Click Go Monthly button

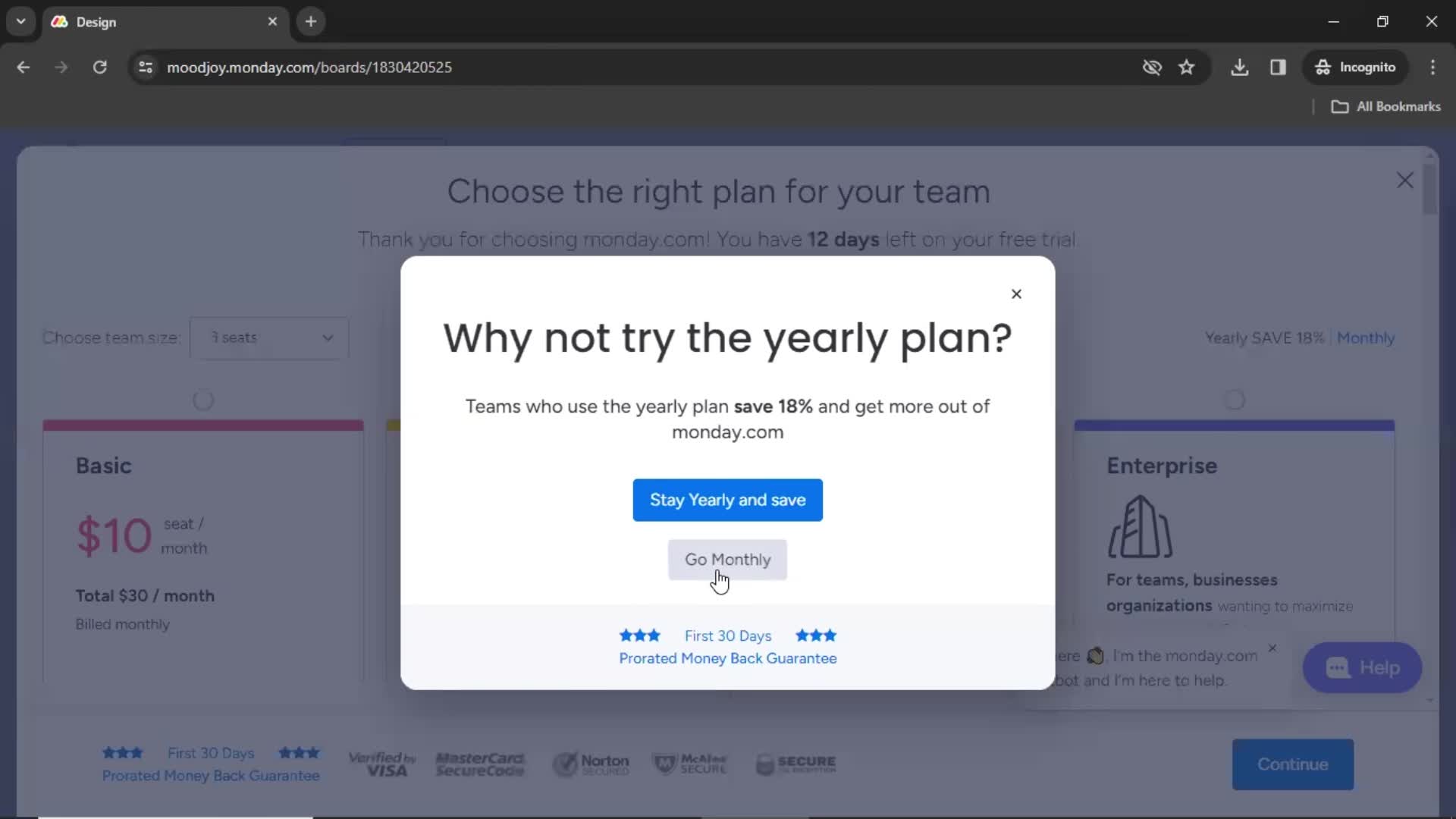[728, 559]
